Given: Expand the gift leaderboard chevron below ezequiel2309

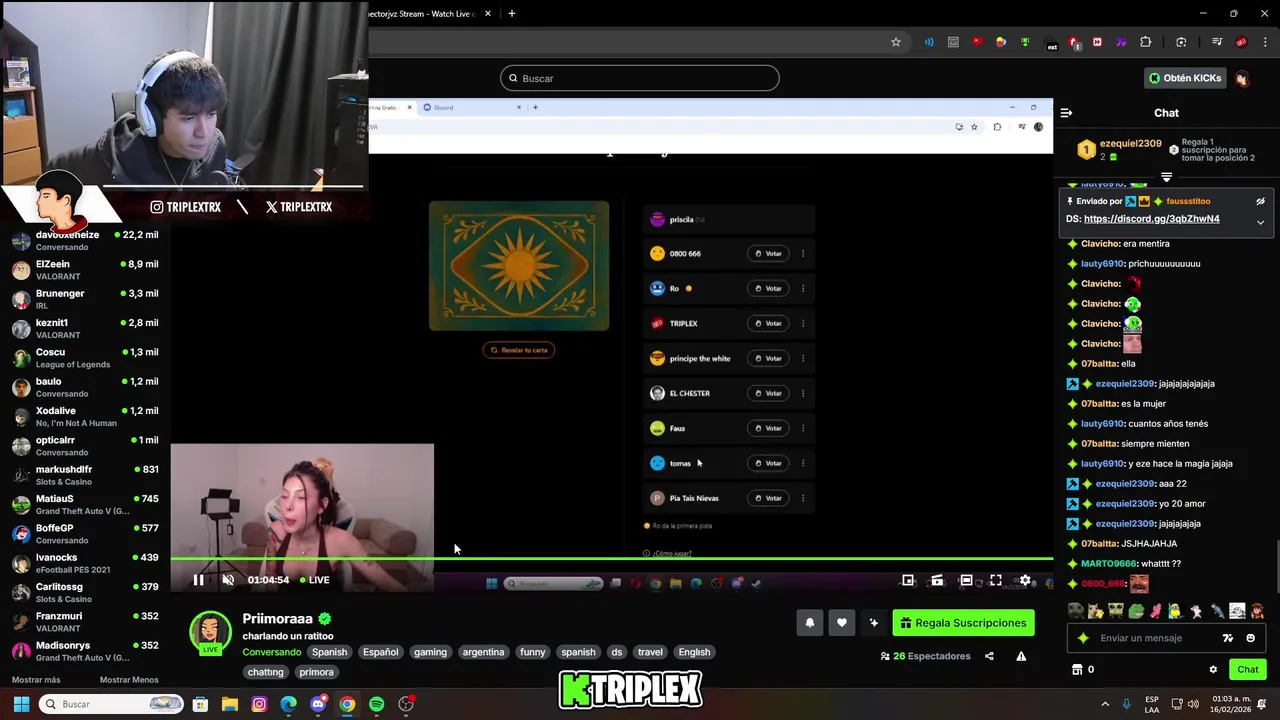Looking at the screenshot, I should [x=1166, y=177].
